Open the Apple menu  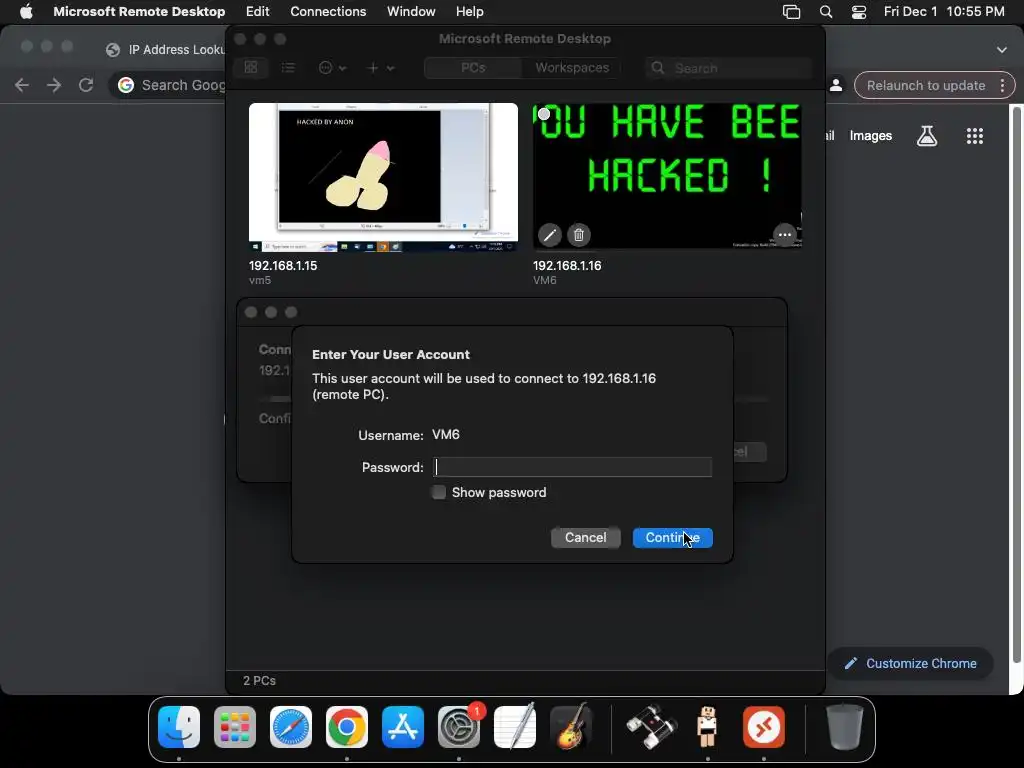tap(26, 11)
